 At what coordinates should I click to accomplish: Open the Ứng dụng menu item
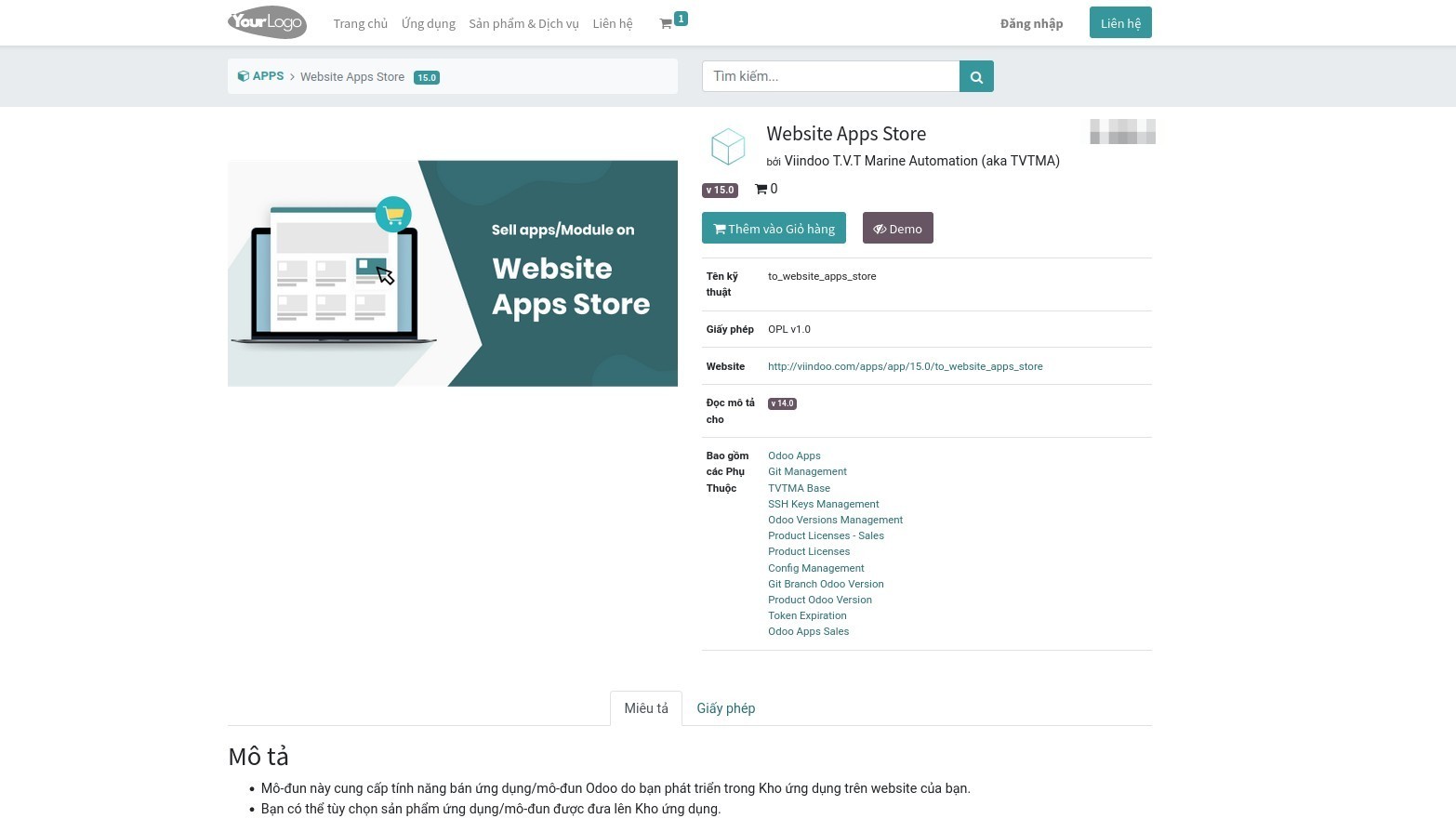[x=428, y=23]
